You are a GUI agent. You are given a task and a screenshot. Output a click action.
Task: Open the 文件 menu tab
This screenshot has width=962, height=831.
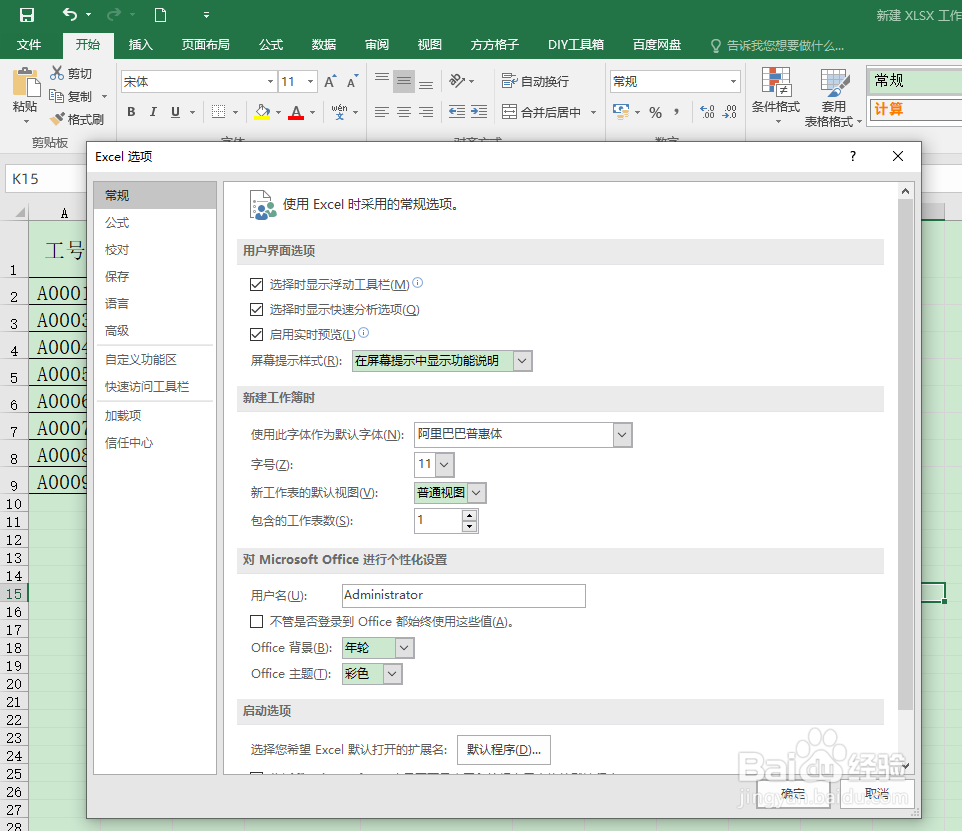coord(29,45)
